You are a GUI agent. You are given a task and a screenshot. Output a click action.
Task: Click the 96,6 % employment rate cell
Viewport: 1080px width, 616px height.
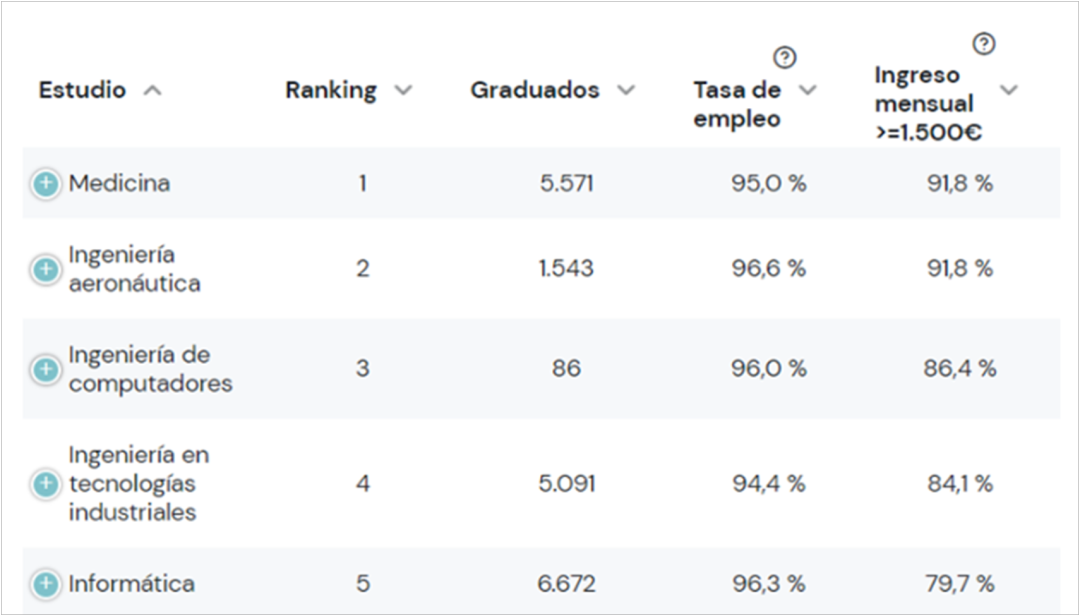pos(768,269)
